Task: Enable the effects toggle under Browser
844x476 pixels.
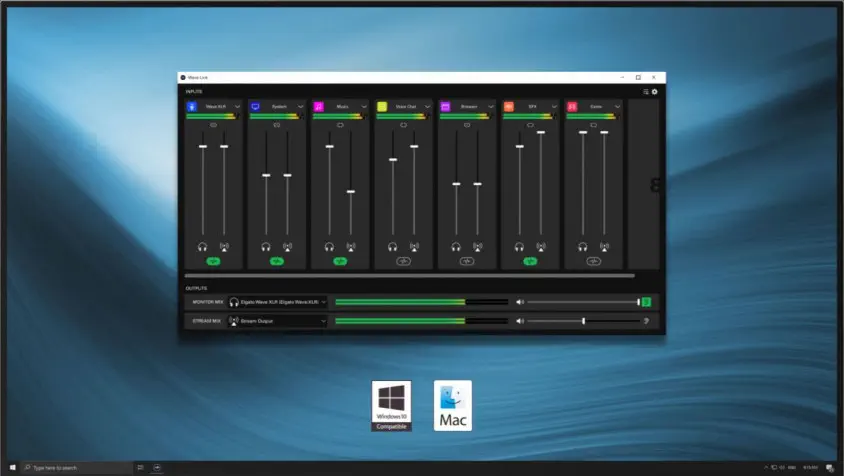Action: click(x=467, y=261)
